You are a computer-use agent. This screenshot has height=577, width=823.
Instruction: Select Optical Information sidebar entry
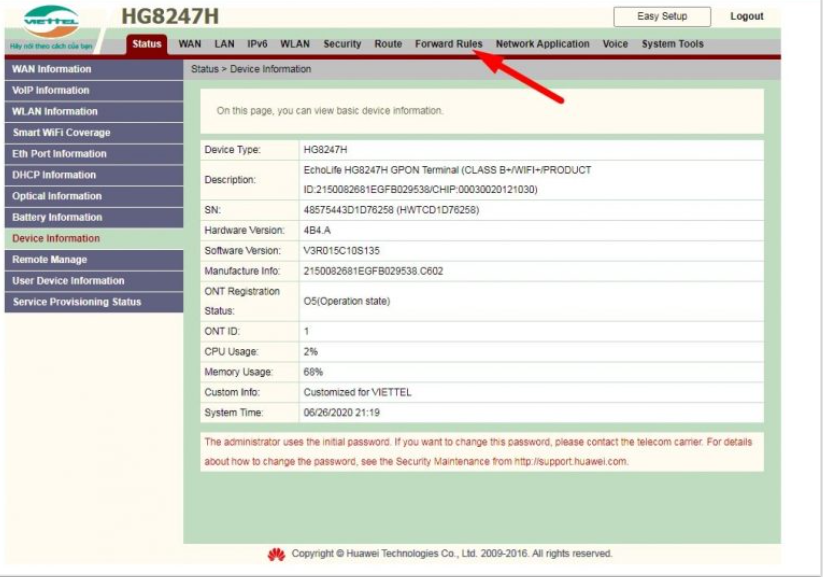coord(57,196)
